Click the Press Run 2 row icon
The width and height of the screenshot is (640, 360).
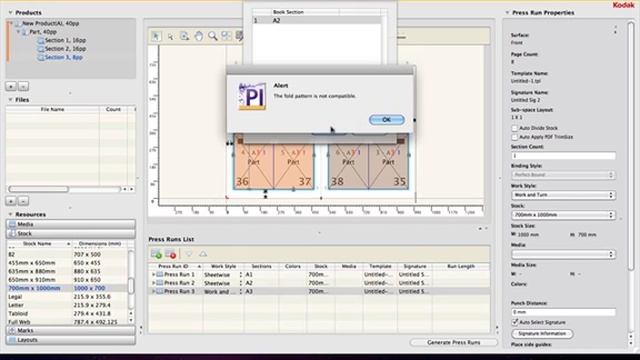tap(160, 283)
